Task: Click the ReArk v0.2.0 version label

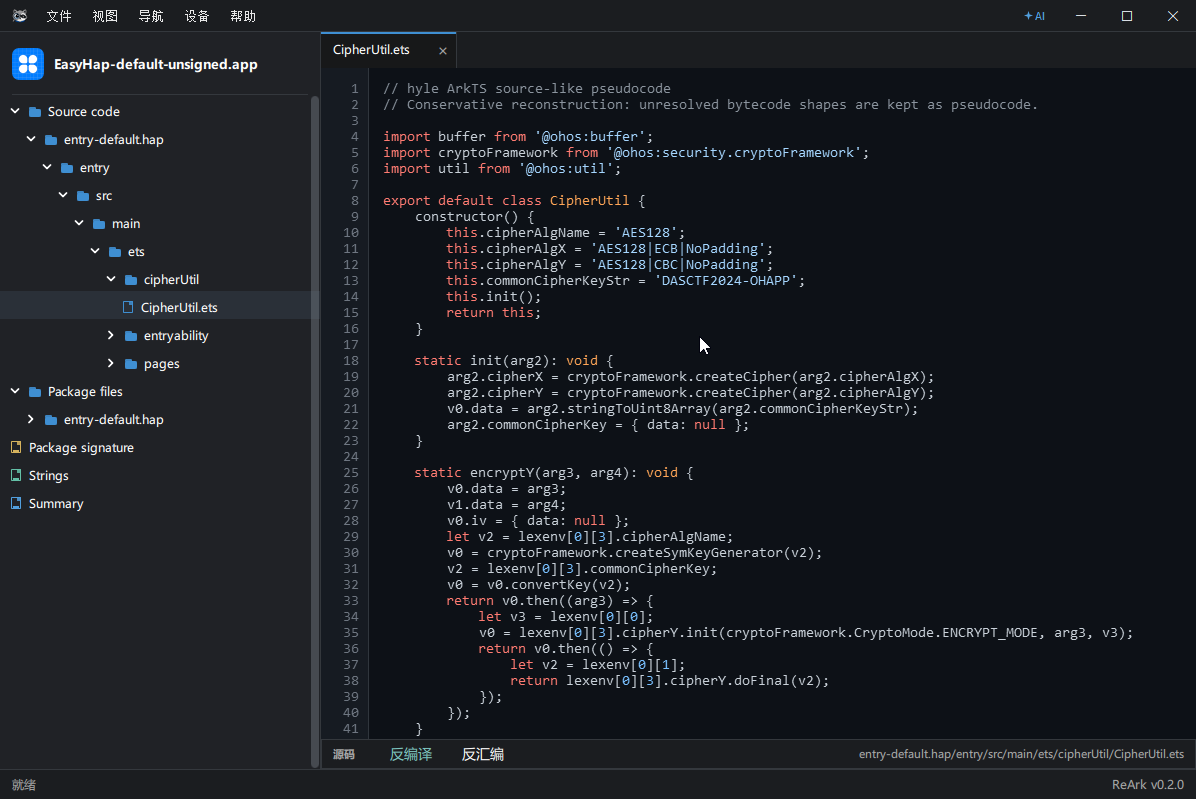Action: point(1148,785)
